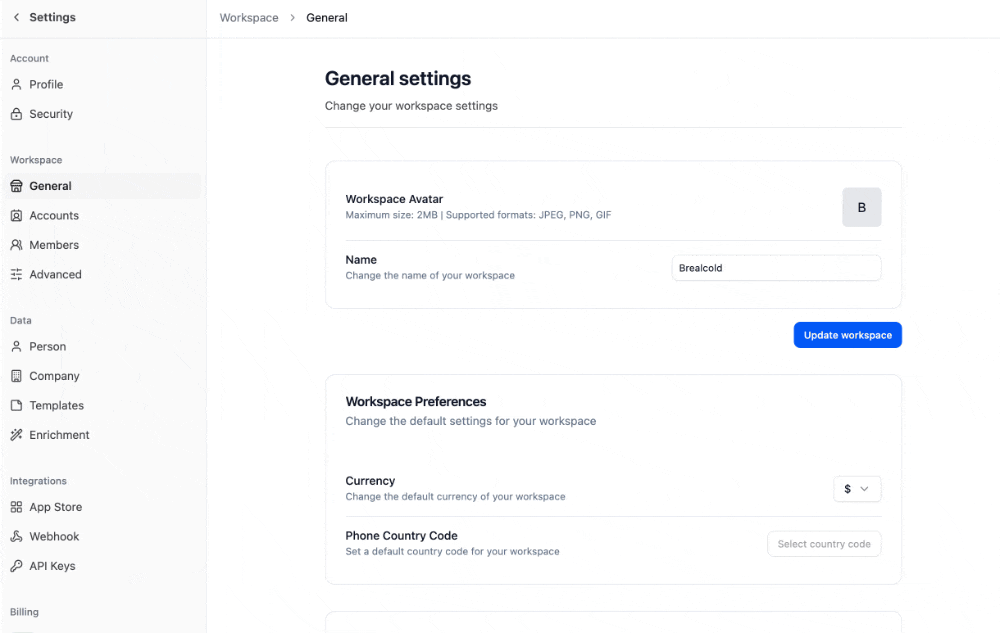Viewport: 1000px width, 633px height.
Task: Click the Currency label
Action: tap(371, 481)
